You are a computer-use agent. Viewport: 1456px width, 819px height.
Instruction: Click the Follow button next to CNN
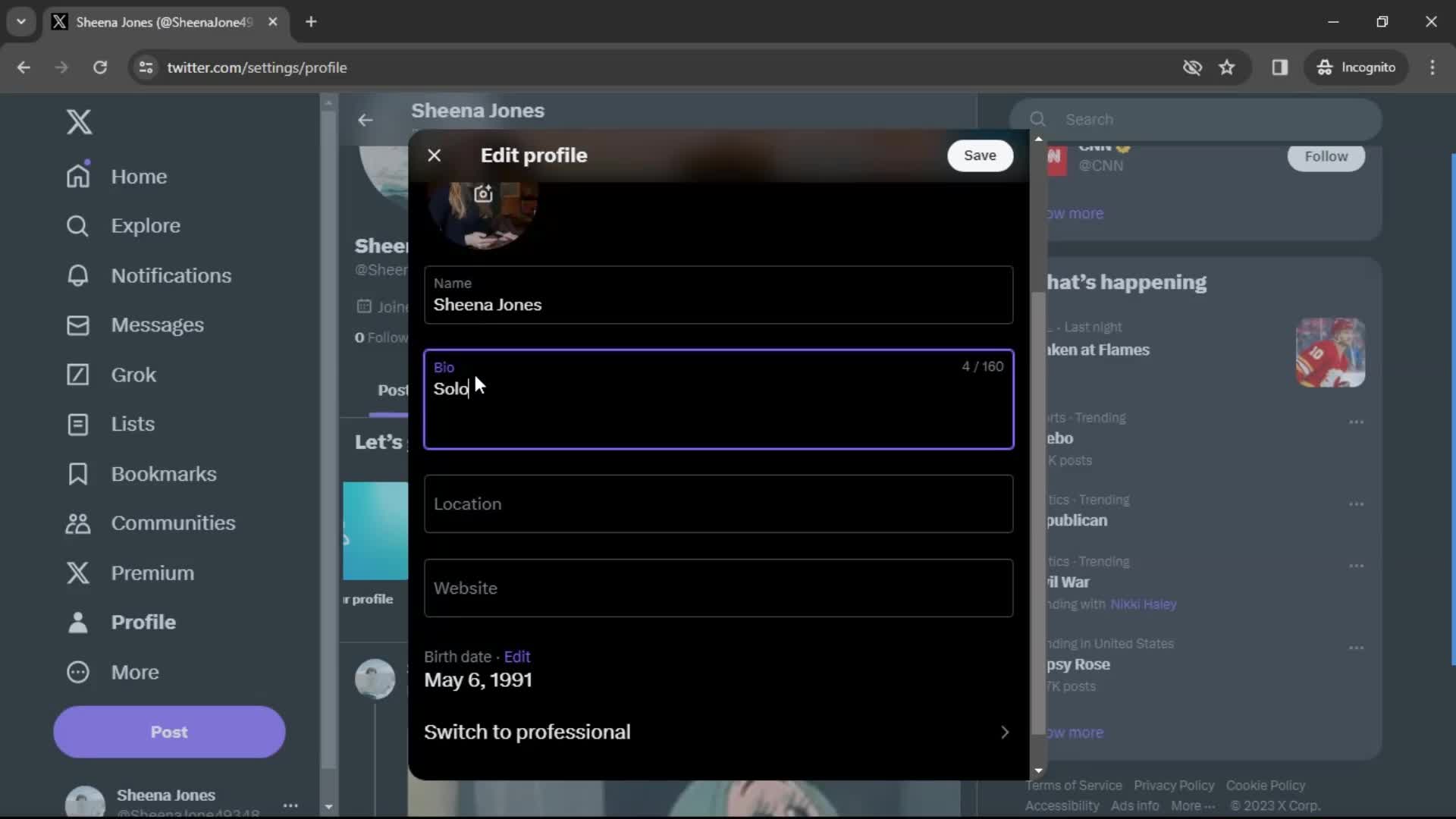coord(1327,156)
